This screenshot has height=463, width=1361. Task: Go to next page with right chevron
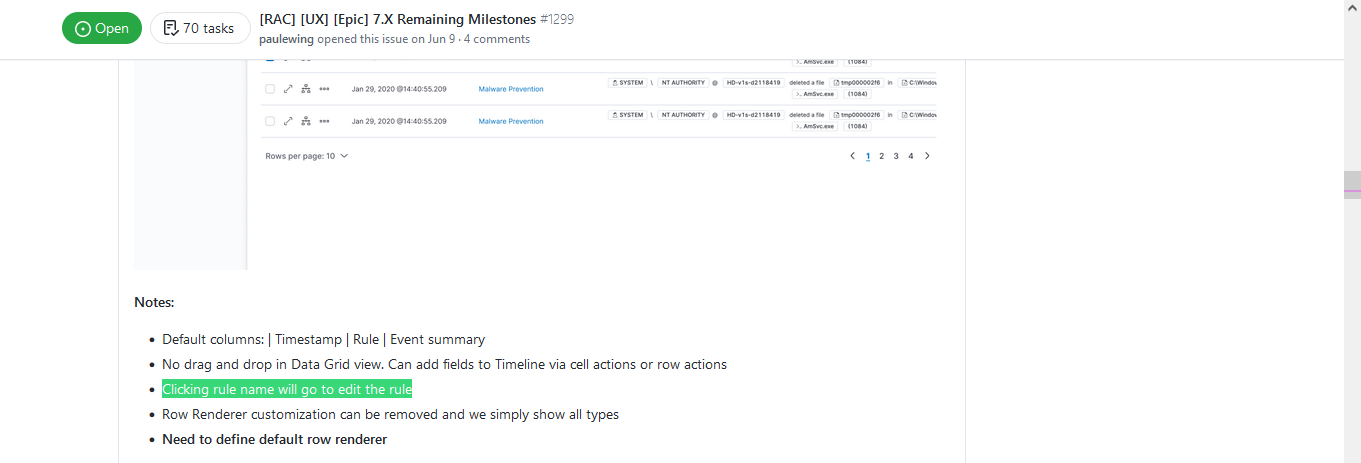[x=927, y=156]
